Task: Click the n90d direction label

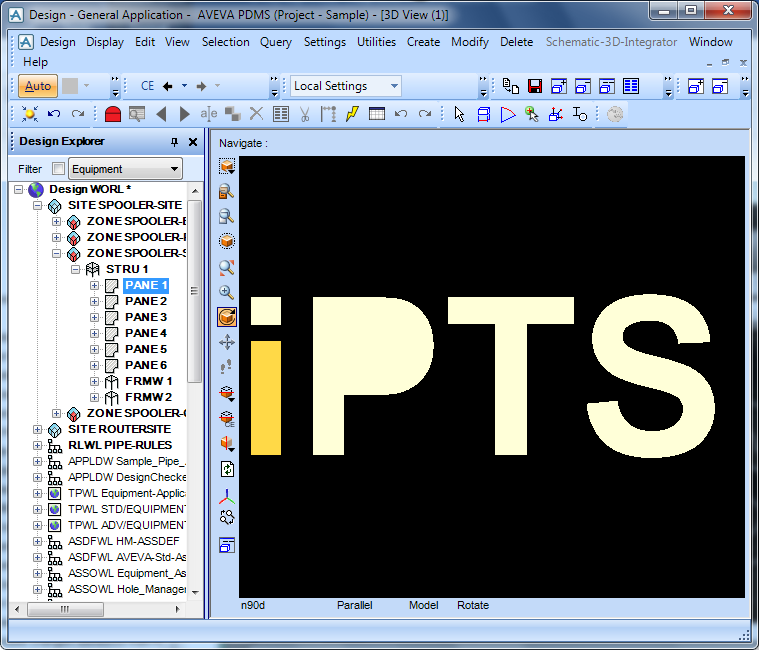Action: [253, 605]
